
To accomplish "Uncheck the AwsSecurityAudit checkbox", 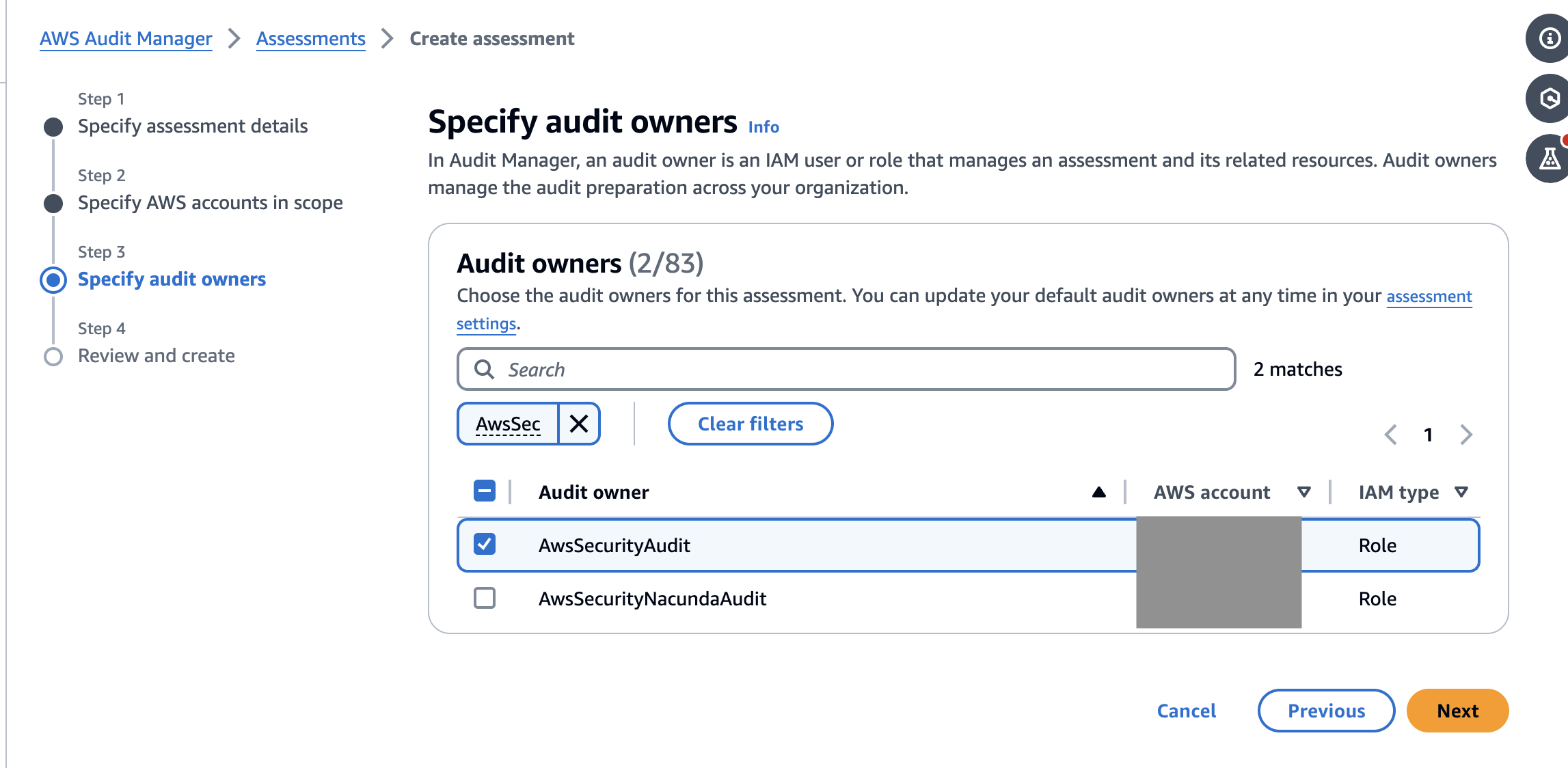I will pyautogui.click(x=485, y=545).
